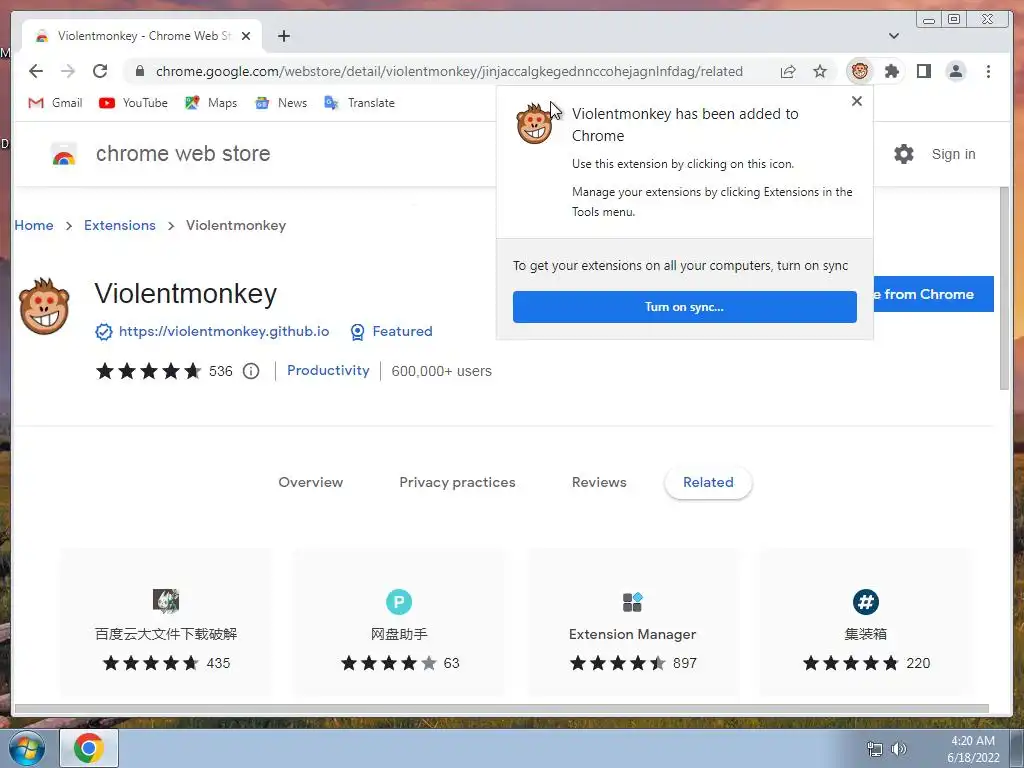
Task: Open the network tray icon
Action: click(874, 749)
